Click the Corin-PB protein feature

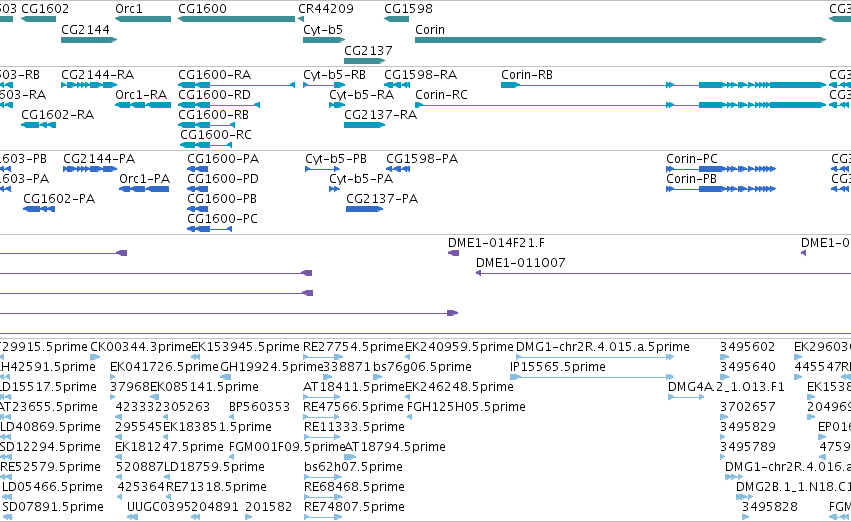(721, 189)
